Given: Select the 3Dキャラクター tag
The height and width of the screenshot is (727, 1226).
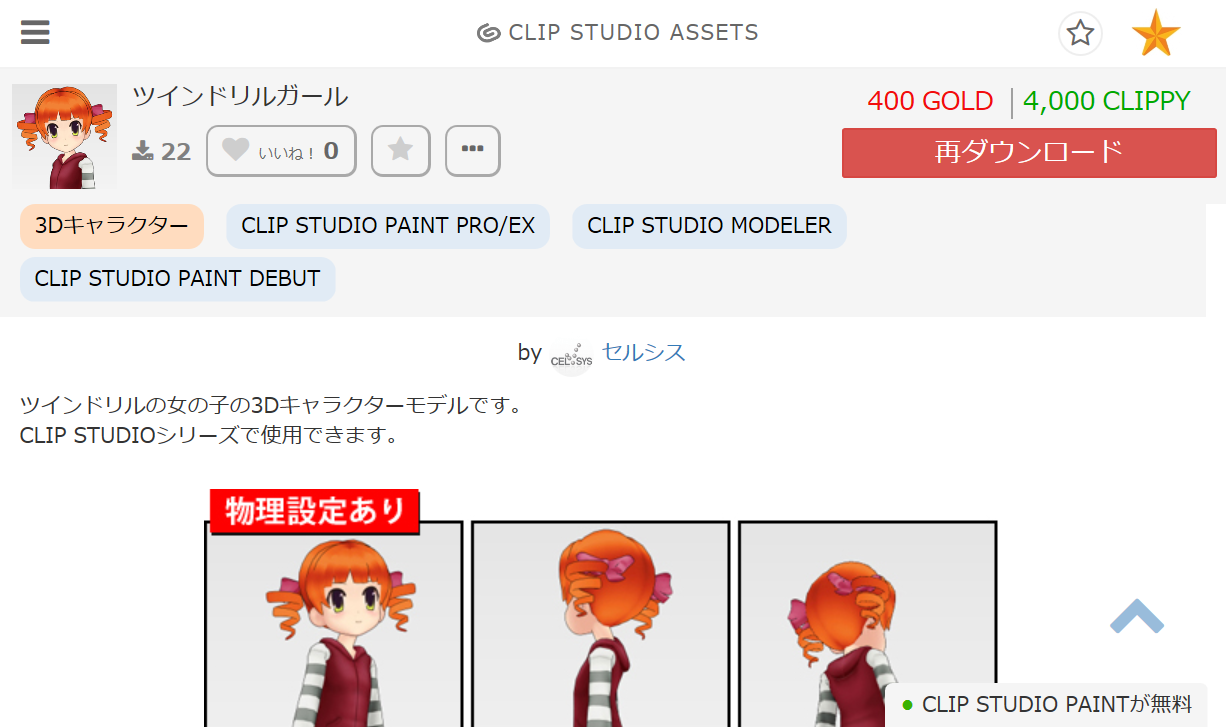Looking at the screenshot, I should [x=112, y=226].
